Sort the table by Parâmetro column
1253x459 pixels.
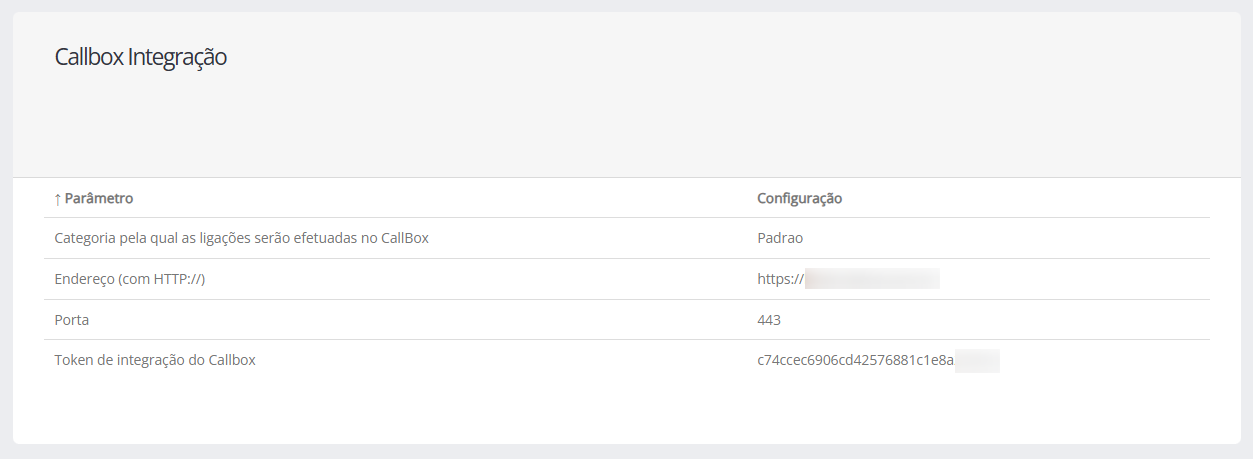click(x=99, y=199)
